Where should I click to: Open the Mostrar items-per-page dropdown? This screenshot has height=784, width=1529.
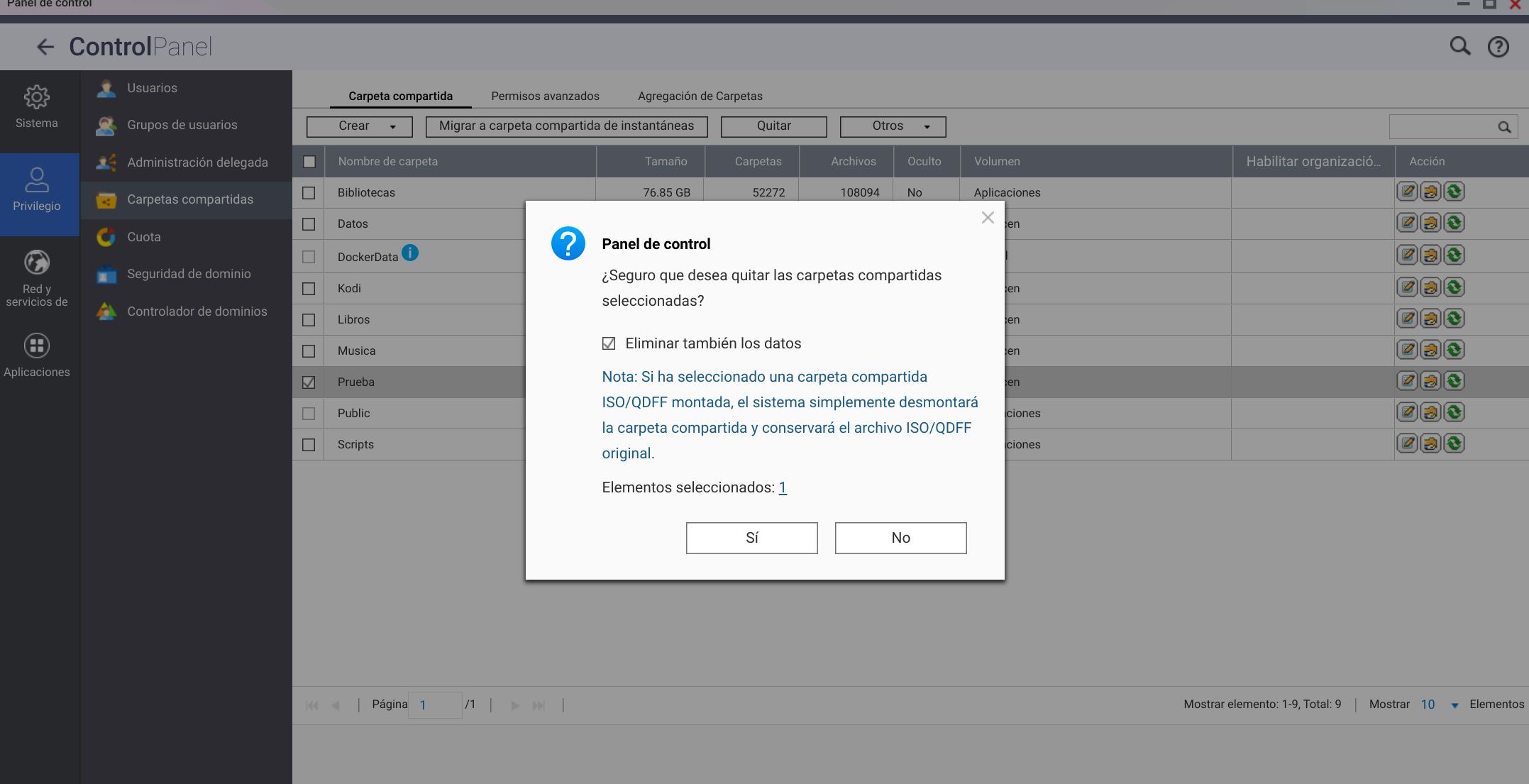point(1454,705)
